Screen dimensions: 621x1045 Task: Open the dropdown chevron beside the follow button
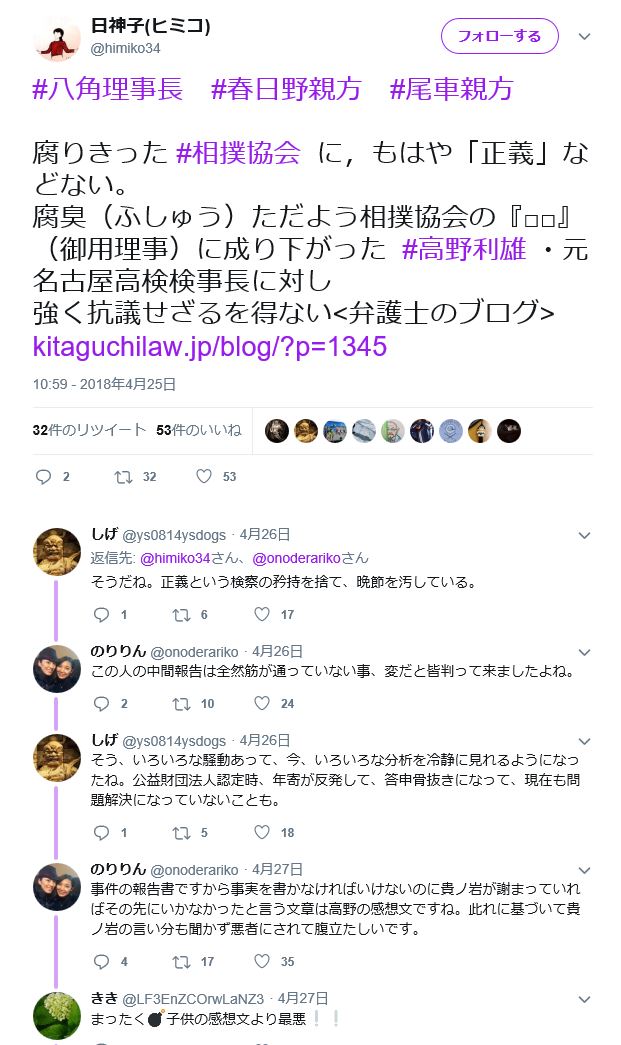coord(584,37)
